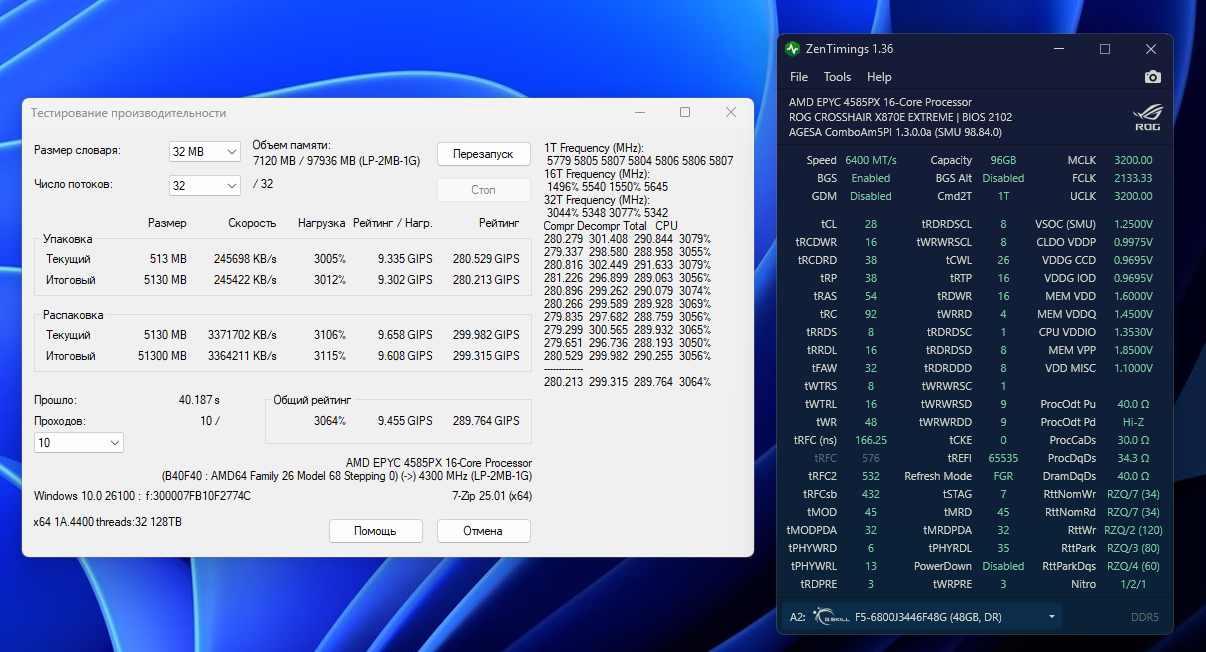Screen dimensions: 1206x652
Task: Click the tRFC (ns) value 166.25
Action: [871, 440]
